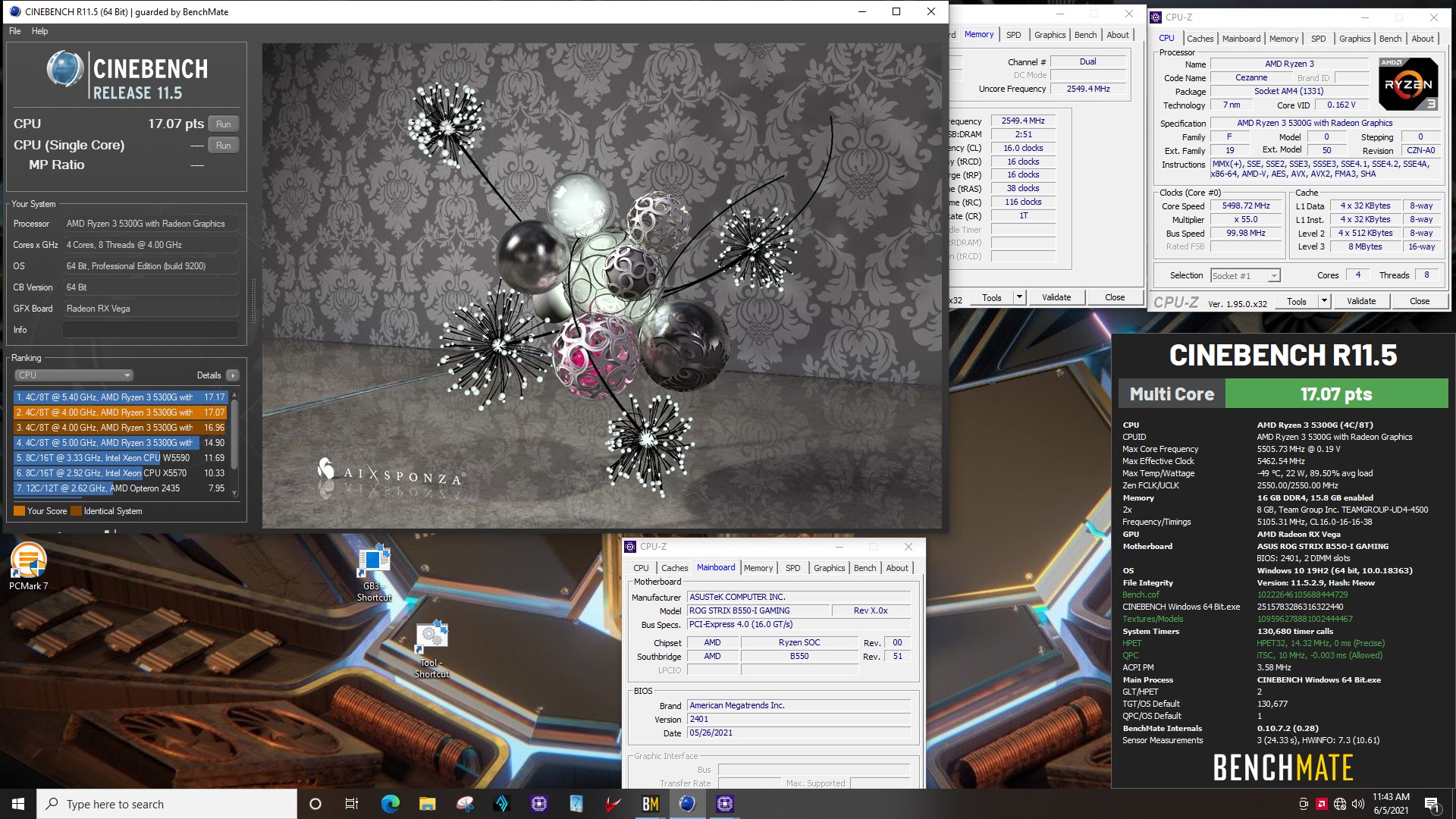Viewport: 1456px width, 819px height.
Task: Open Cinebench File menu
Action: pos(15,31)
